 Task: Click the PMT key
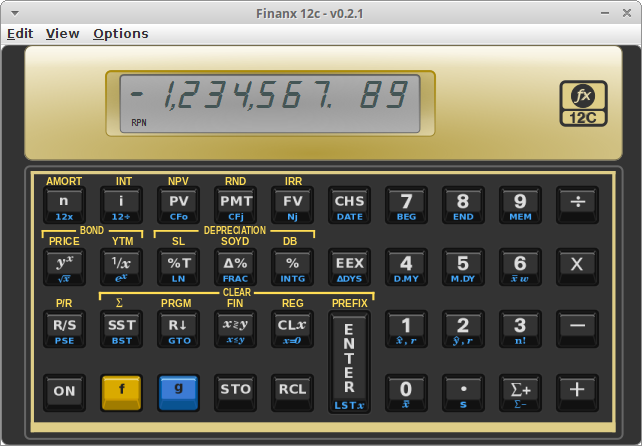point(235,205)
